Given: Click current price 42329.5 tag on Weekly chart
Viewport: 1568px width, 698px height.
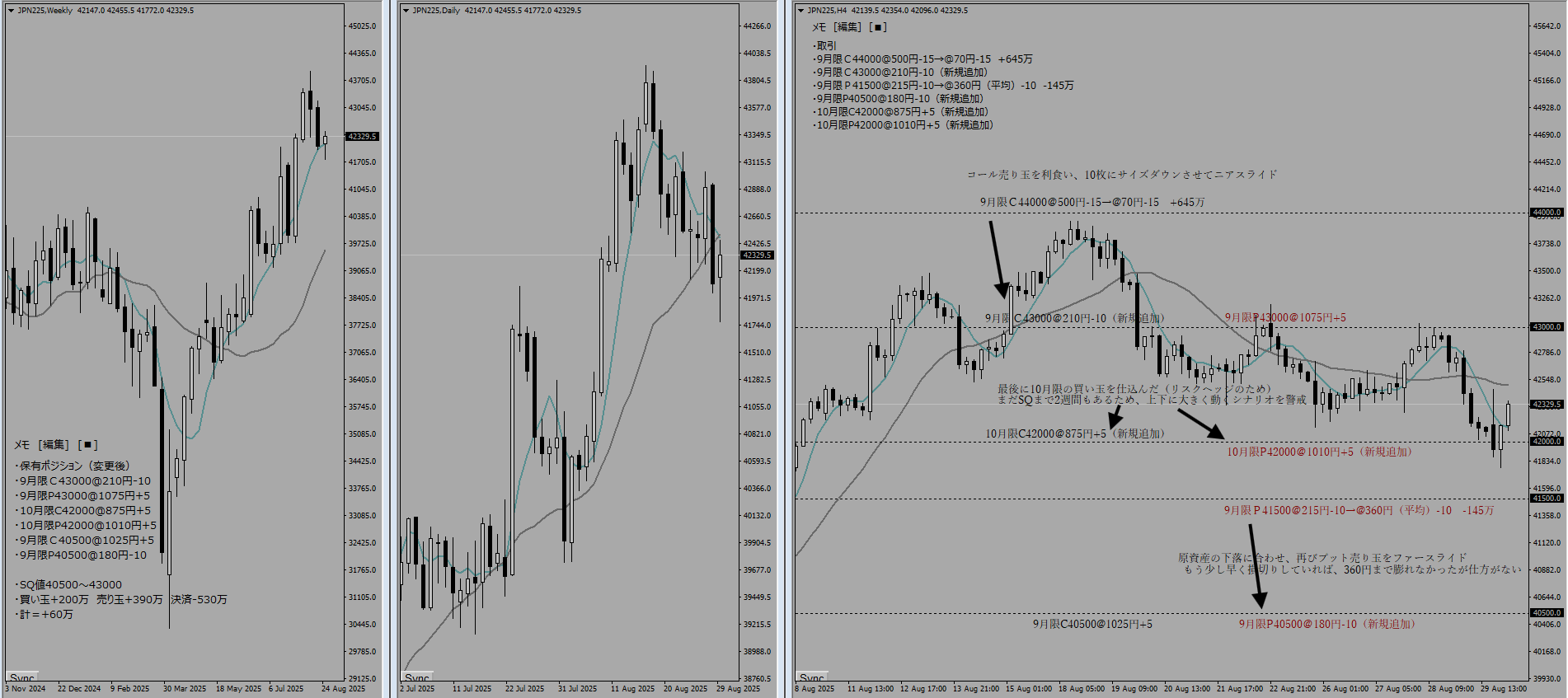Looking at the screenshot, I should point(362,137).
